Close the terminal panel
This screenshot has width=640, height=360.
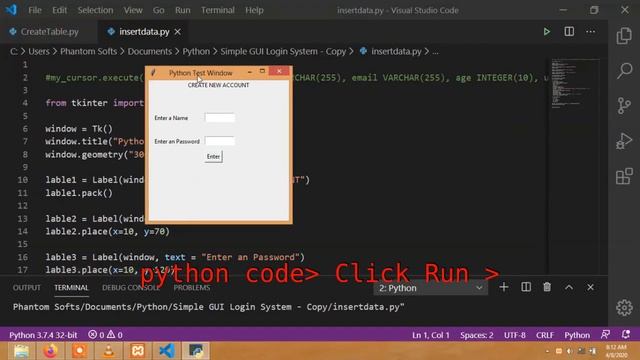coord(590,287)
